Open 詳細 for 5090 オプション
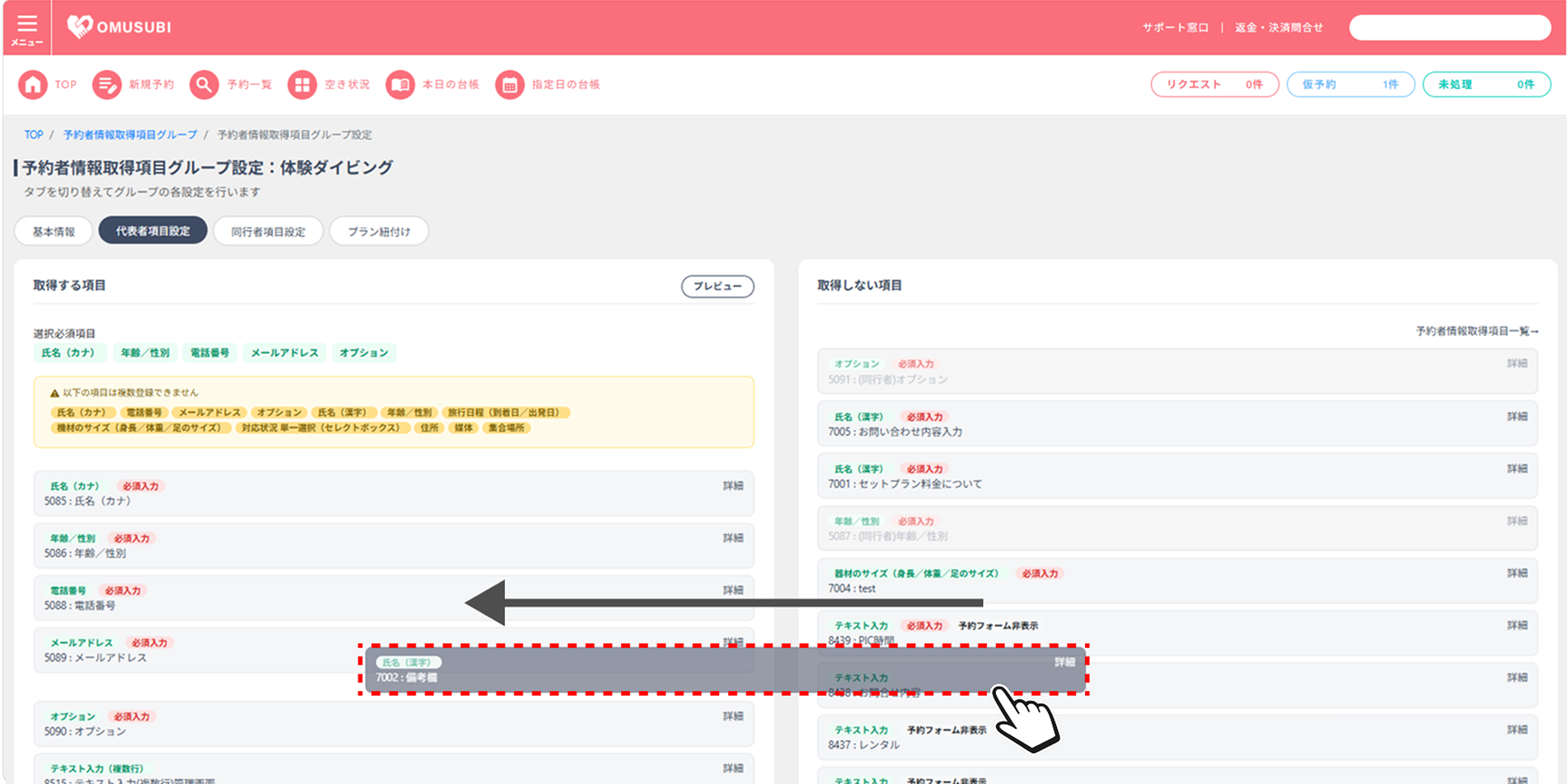The width and height of the screenshot is (1567, 784). tap(733, 716)
